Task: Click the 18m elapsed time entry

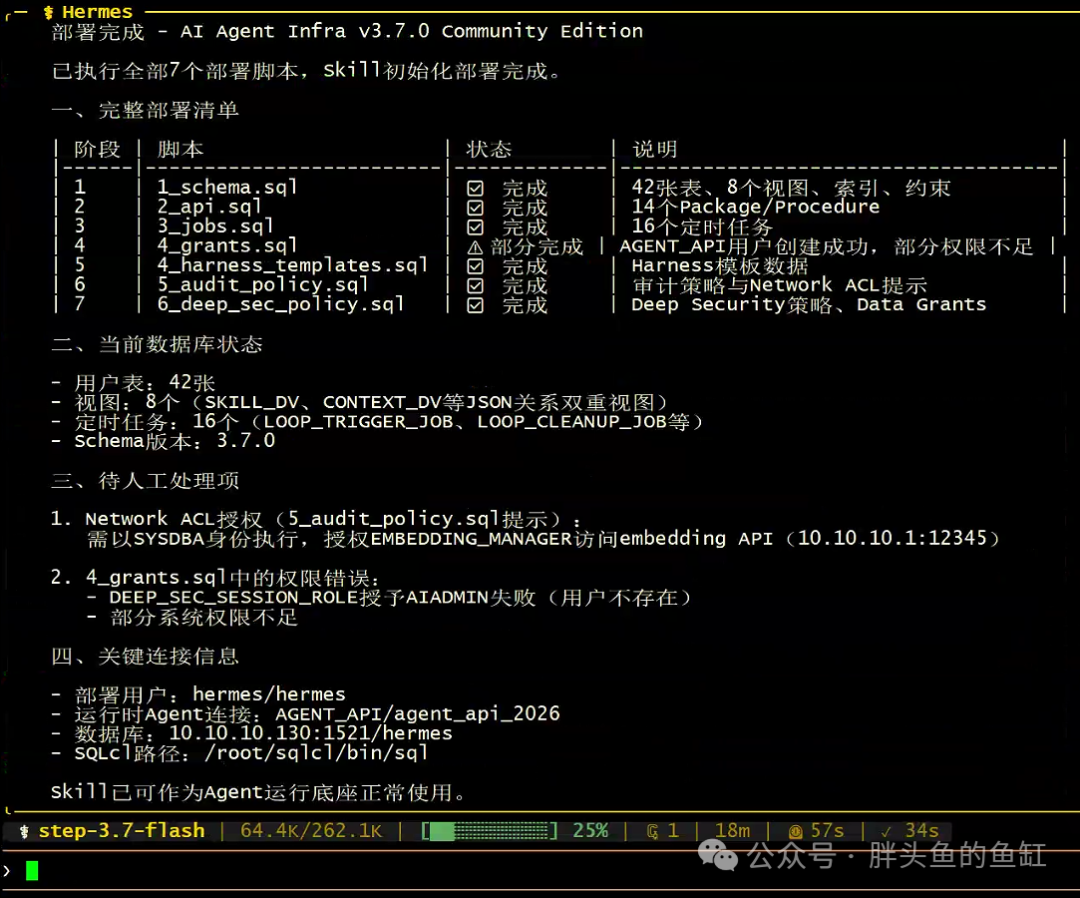Action: (x=733, y=831)
